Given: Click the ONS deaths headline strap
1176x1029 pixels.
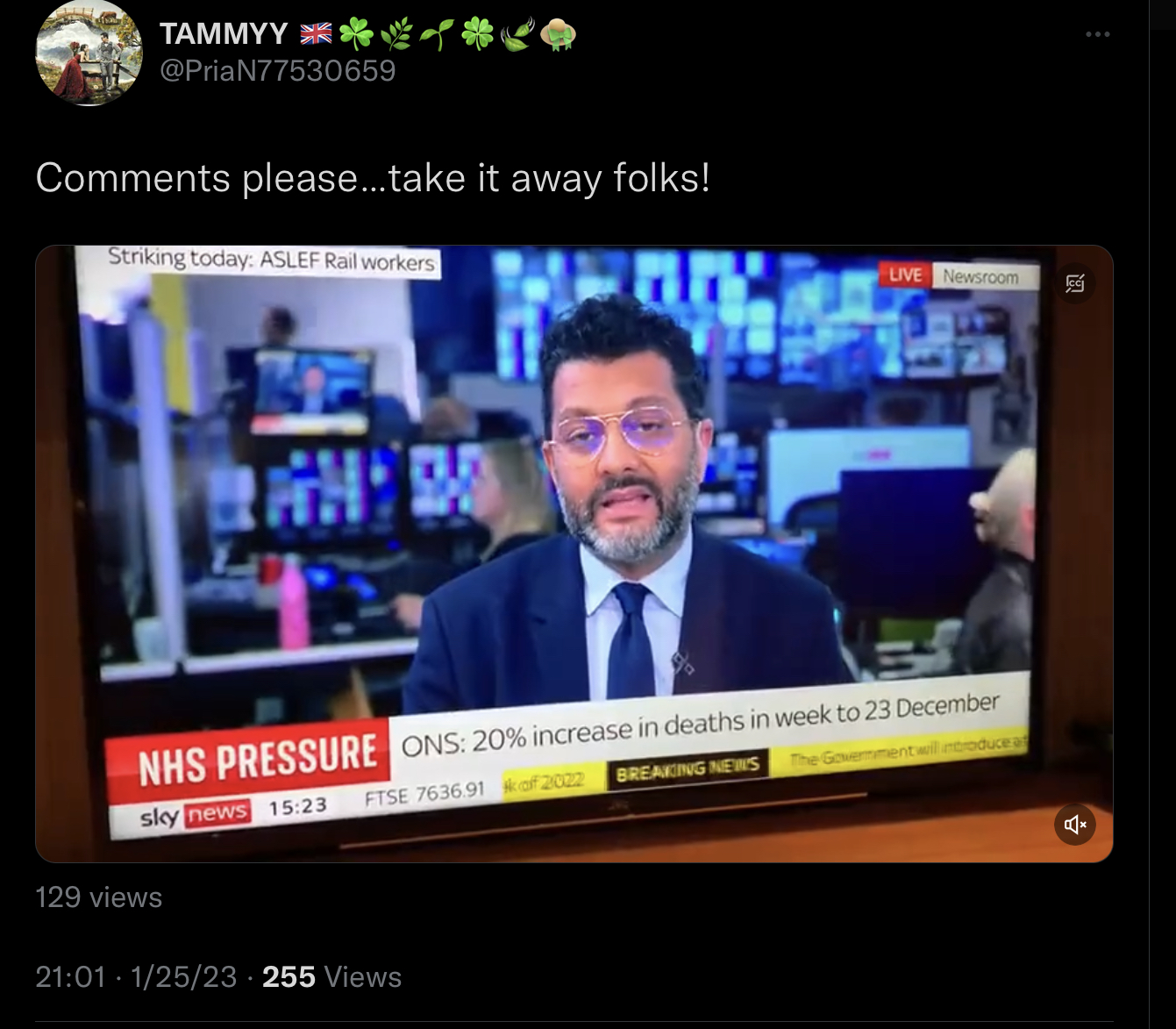Looking at the screenshot, I should point(699,723).
